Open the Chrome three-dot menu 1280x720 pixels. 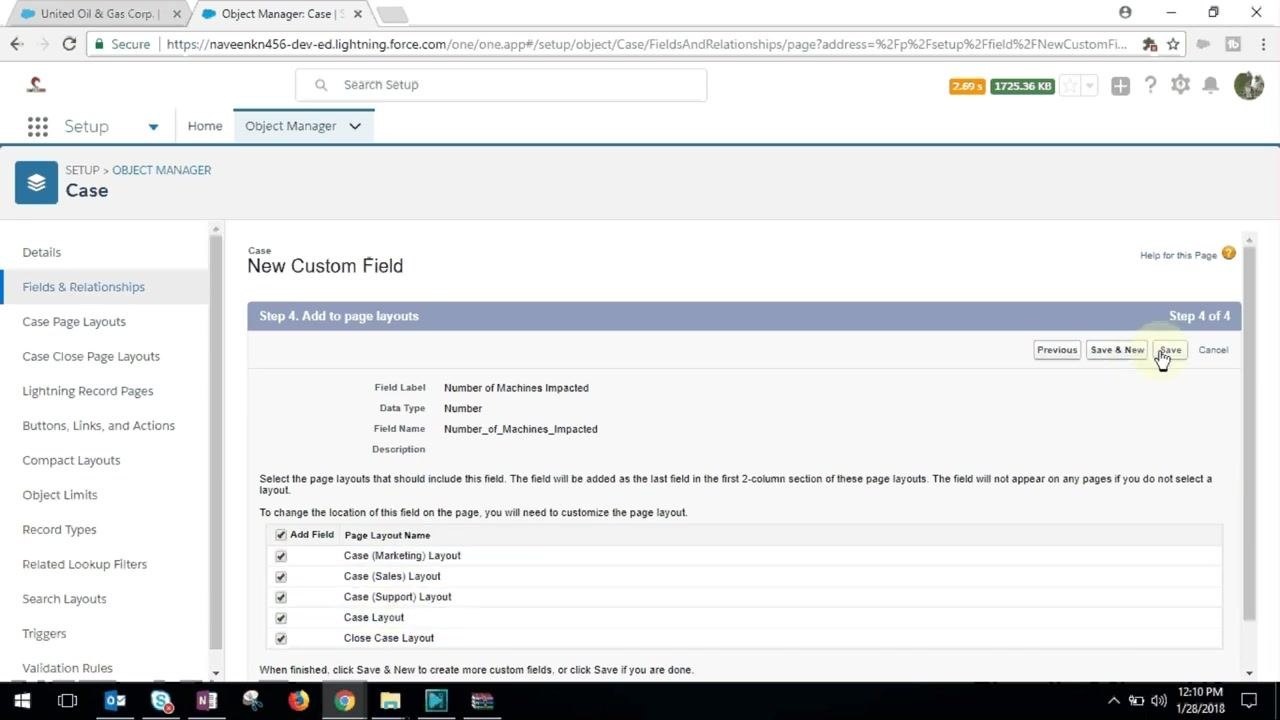coord(1262,44)
